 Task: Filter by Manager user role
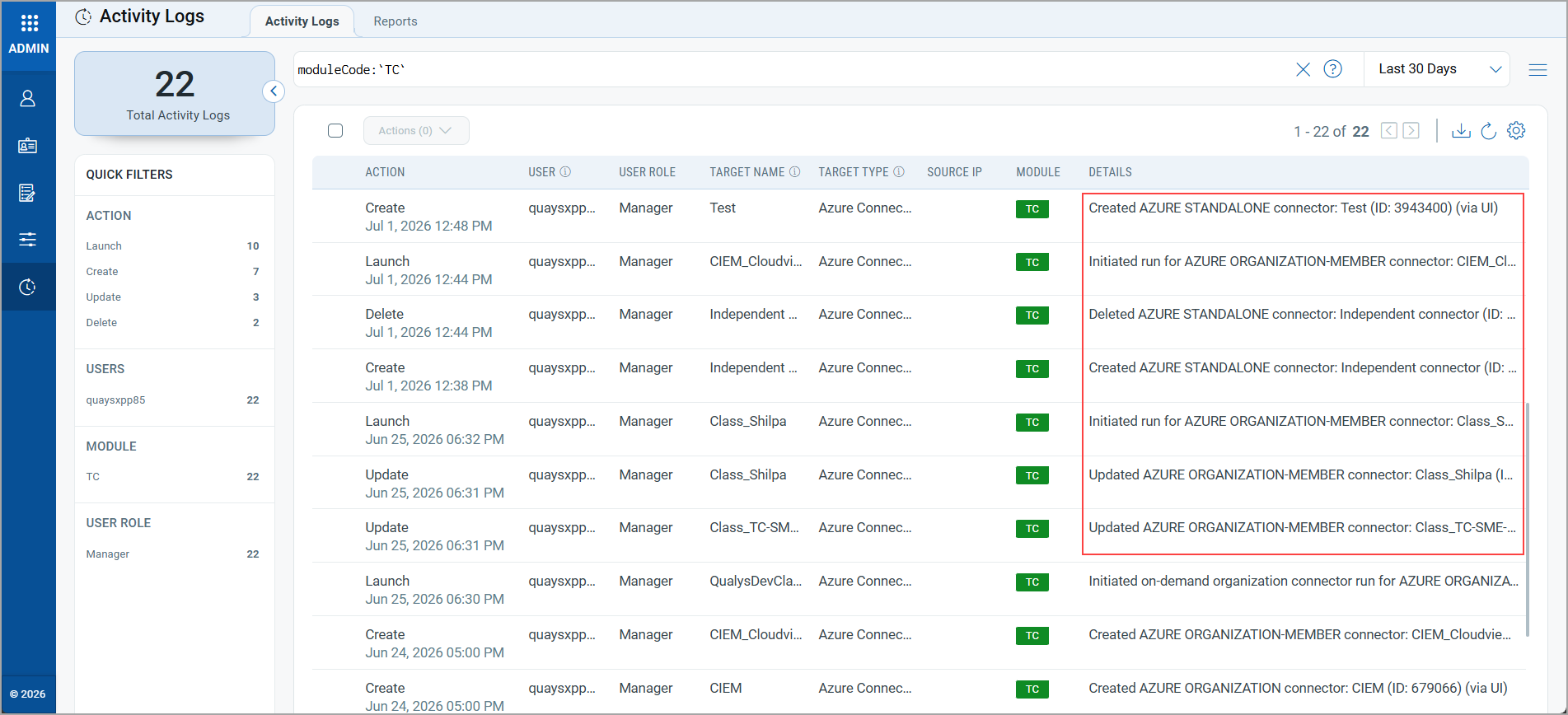[172, 554]
